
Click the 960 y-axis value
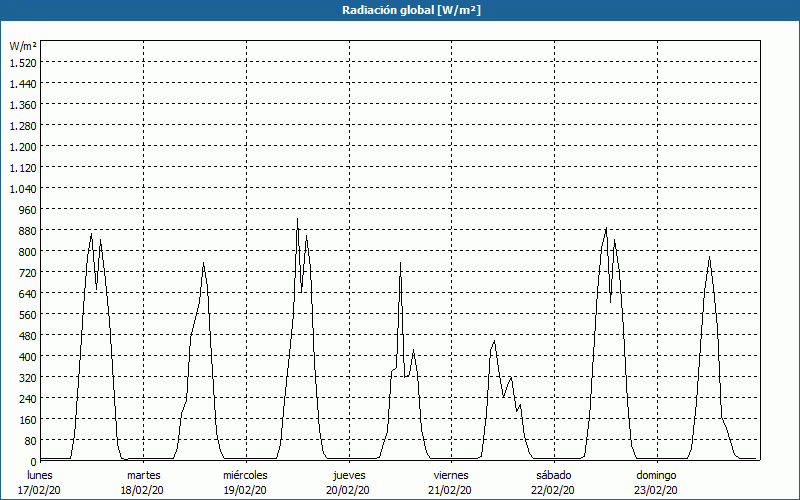28,210
